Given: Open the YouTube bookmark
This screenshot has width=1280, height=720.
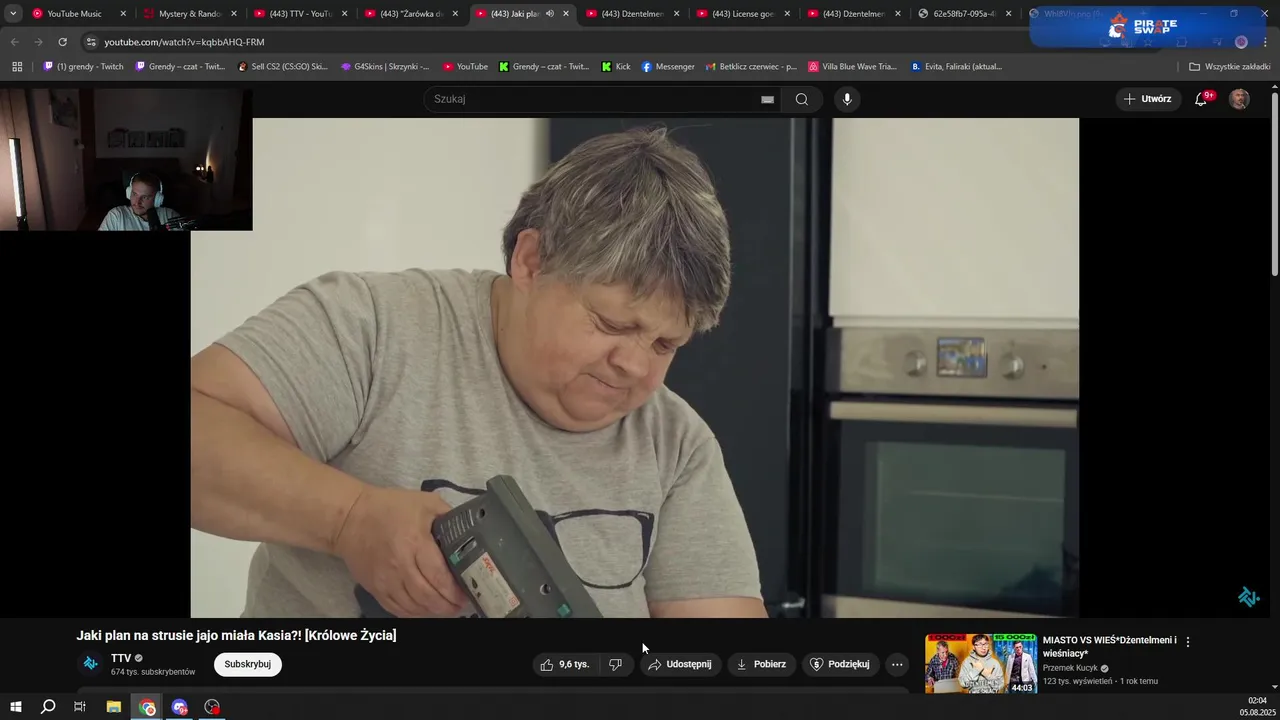Looking at the screenshot, I should 465,67.
